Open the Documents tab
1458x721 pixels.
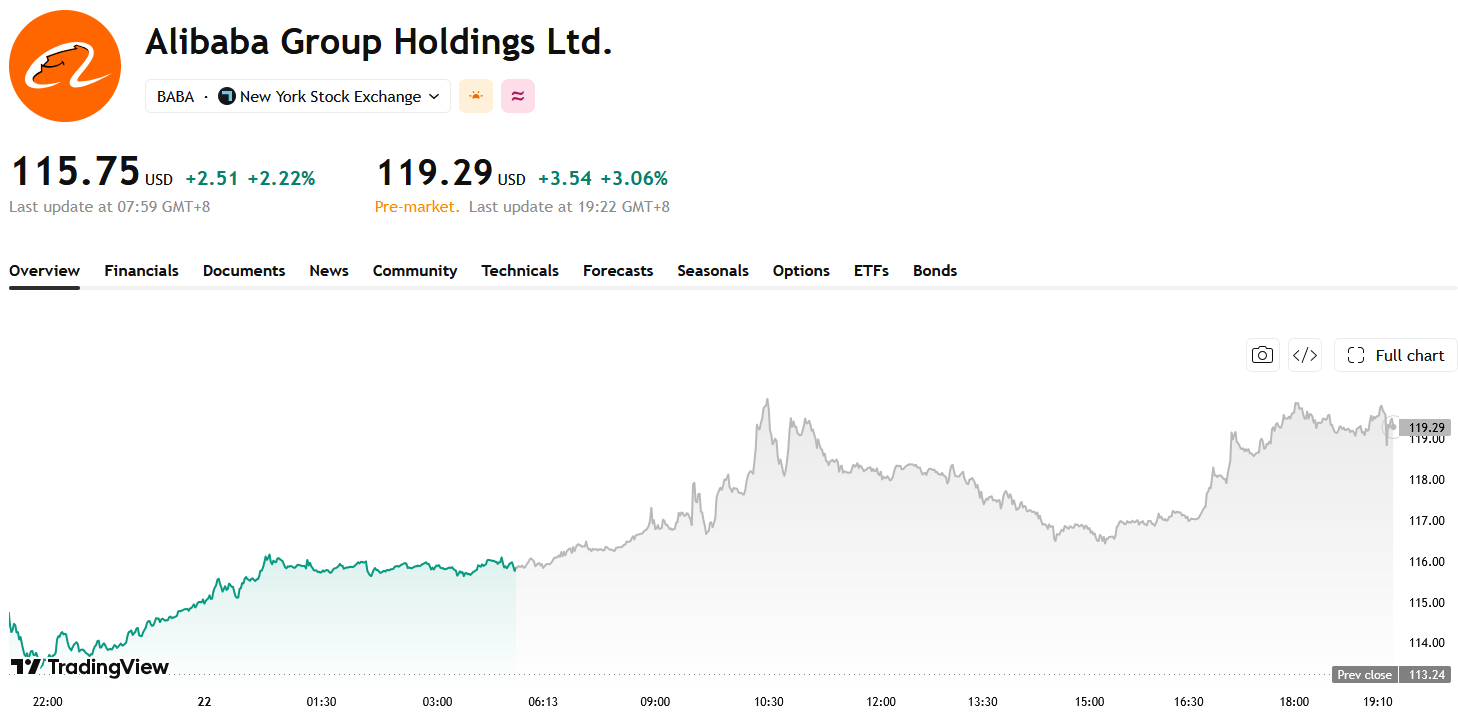click(x=244, y=271)
